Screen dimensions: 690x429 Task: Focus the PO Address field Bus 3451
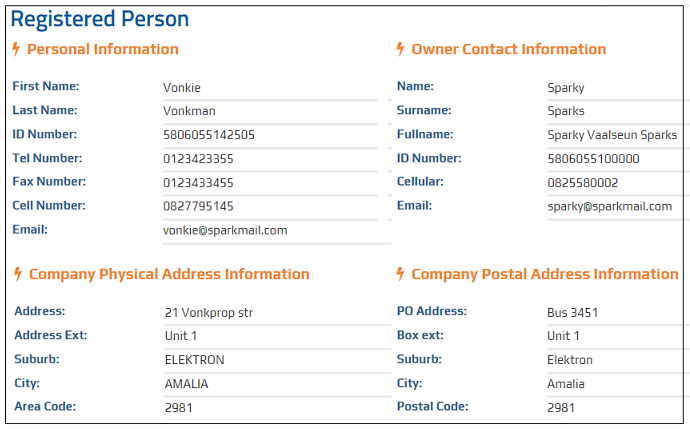pyautogui.click(x=617, y=313)
